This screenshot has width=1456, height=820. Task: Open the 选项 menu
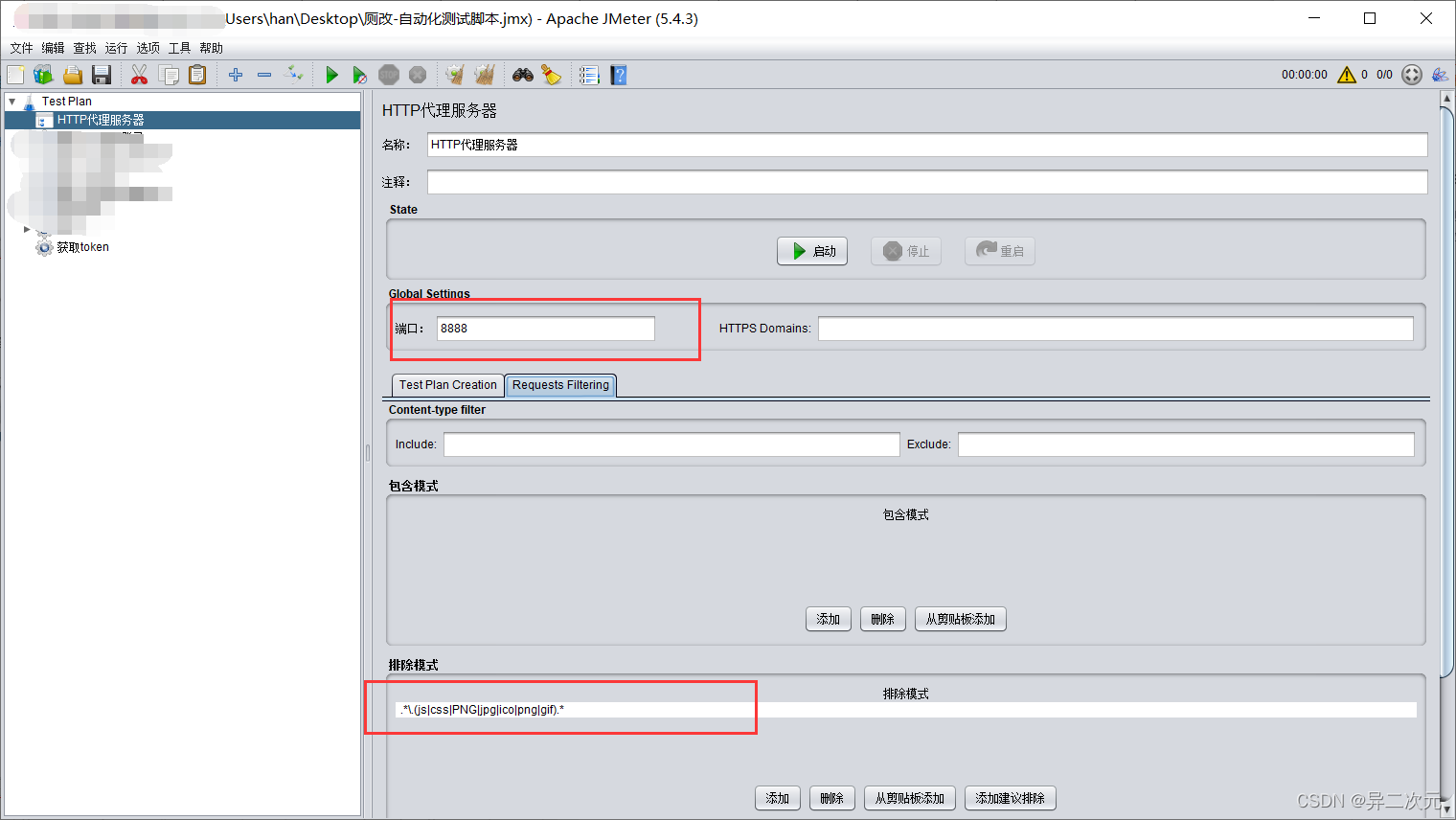(148, 48)
